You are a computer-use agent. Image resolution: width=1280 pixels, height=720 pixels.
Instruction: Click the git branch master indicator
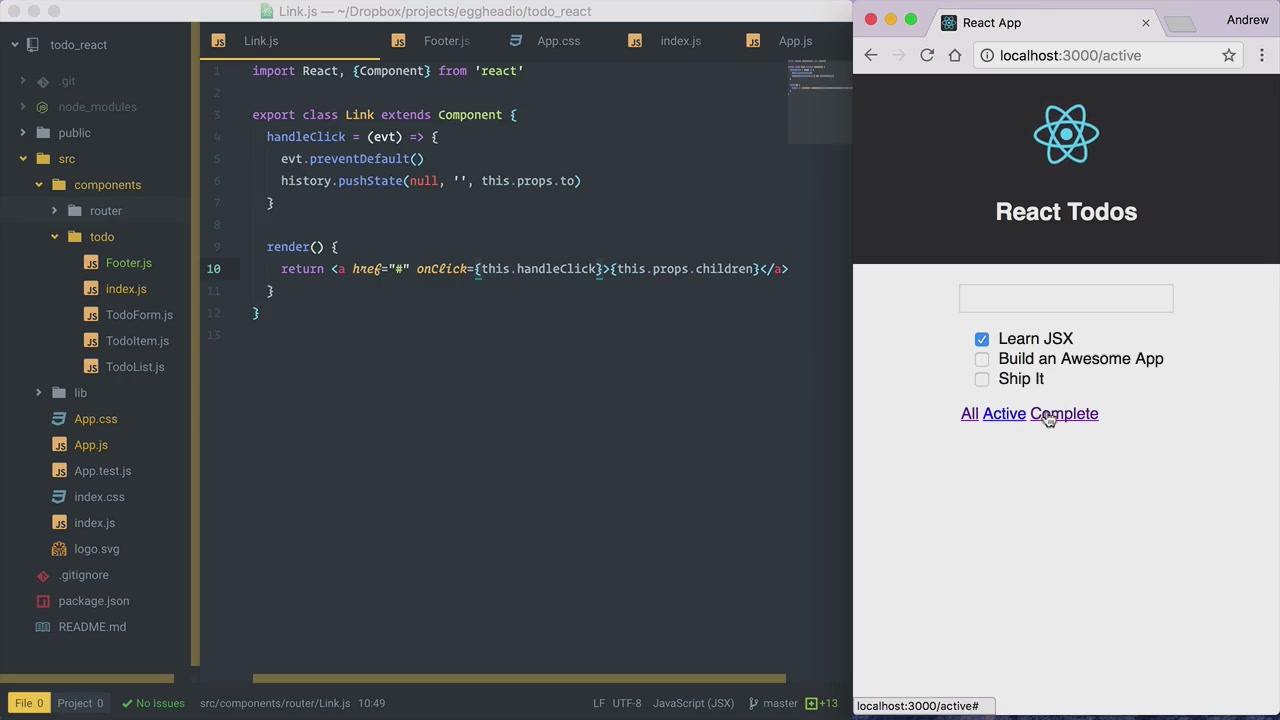point(774,703)
